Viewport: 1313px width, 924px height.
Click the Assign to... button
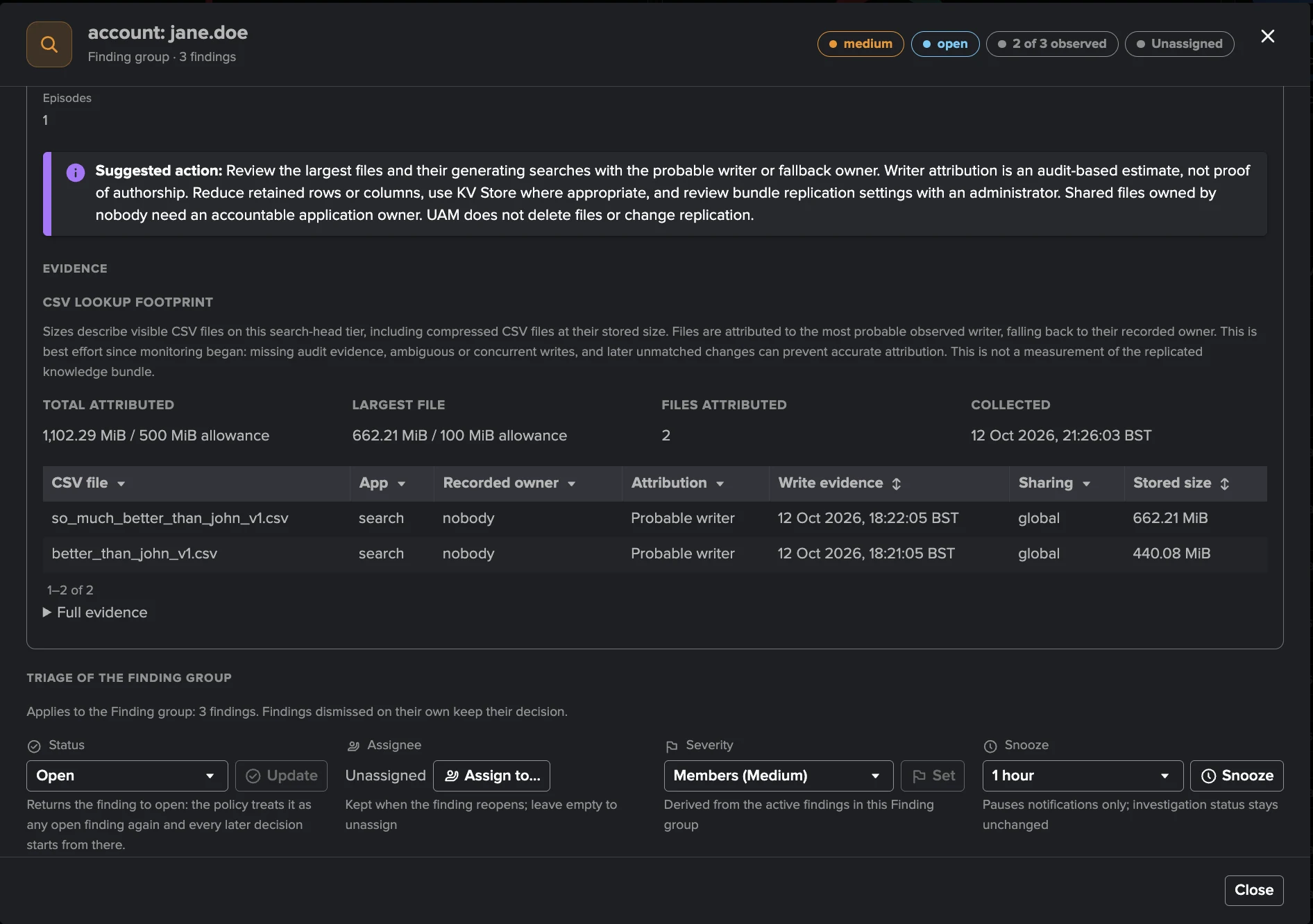pyautogui.click(x=491, y=776)
